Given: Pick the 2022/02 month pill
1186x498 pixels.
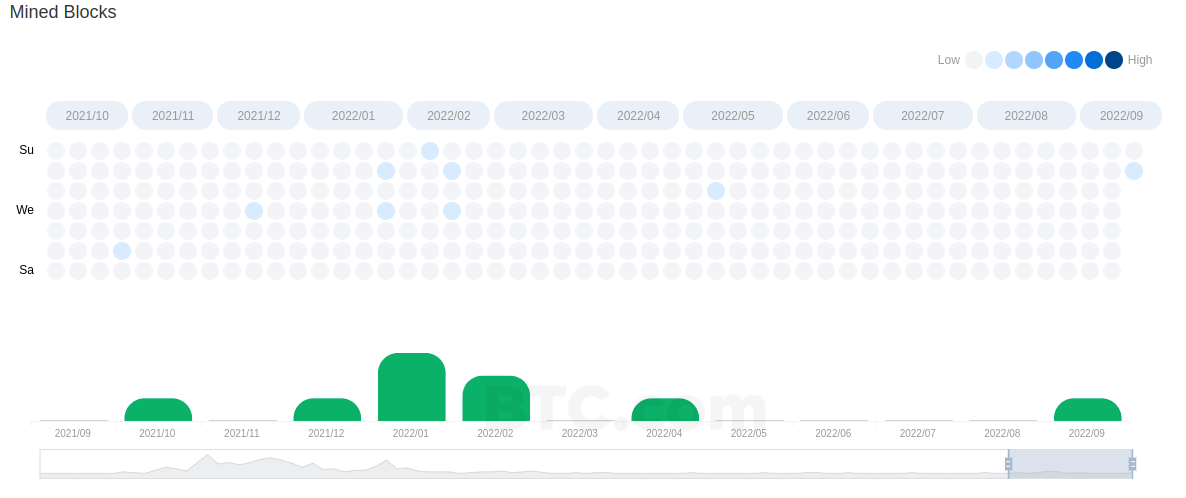Looking at the screenshot, I should (x=449, y=116).
